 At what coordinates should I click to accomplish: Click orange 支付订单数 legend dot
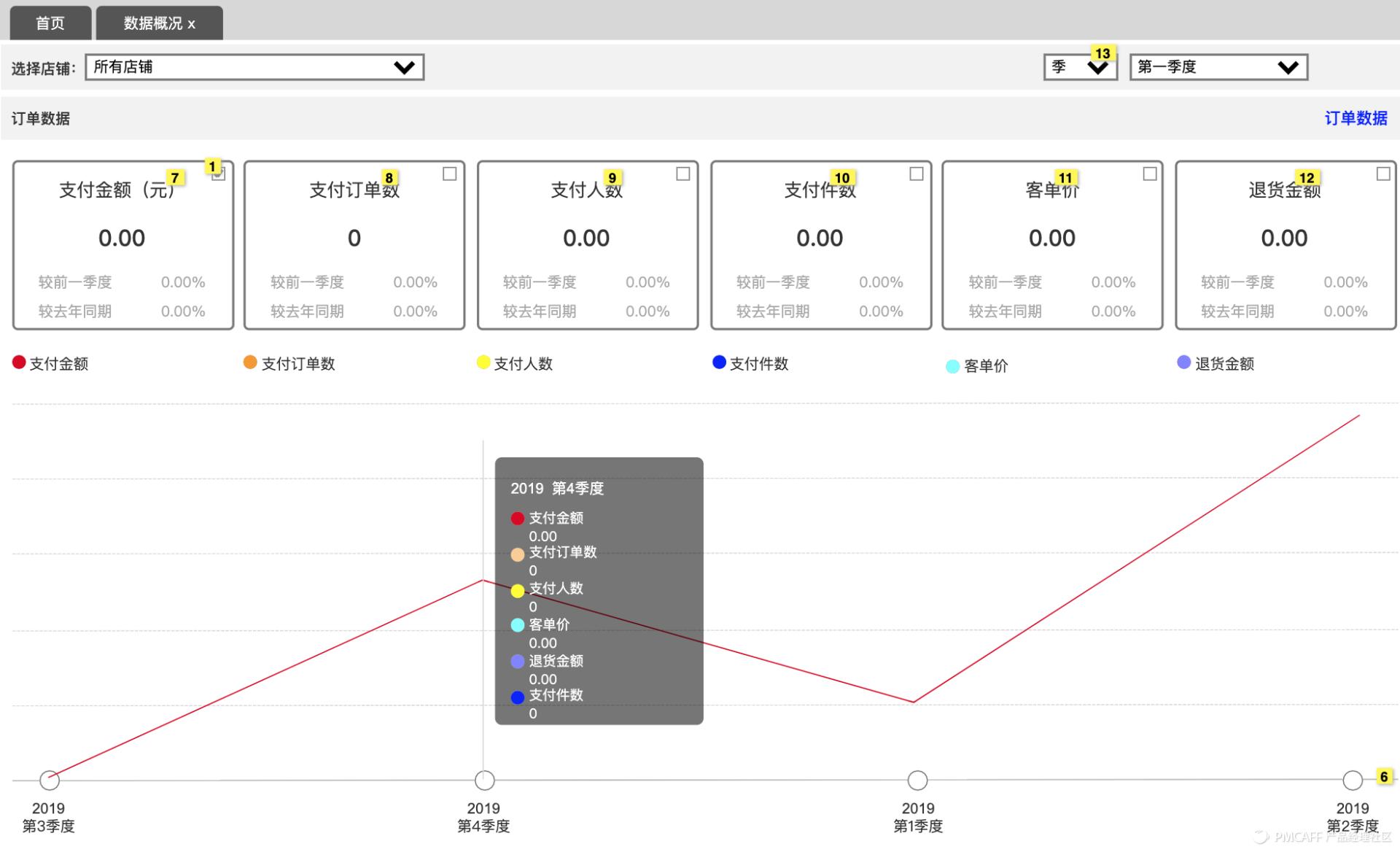(x=250, y=363)
